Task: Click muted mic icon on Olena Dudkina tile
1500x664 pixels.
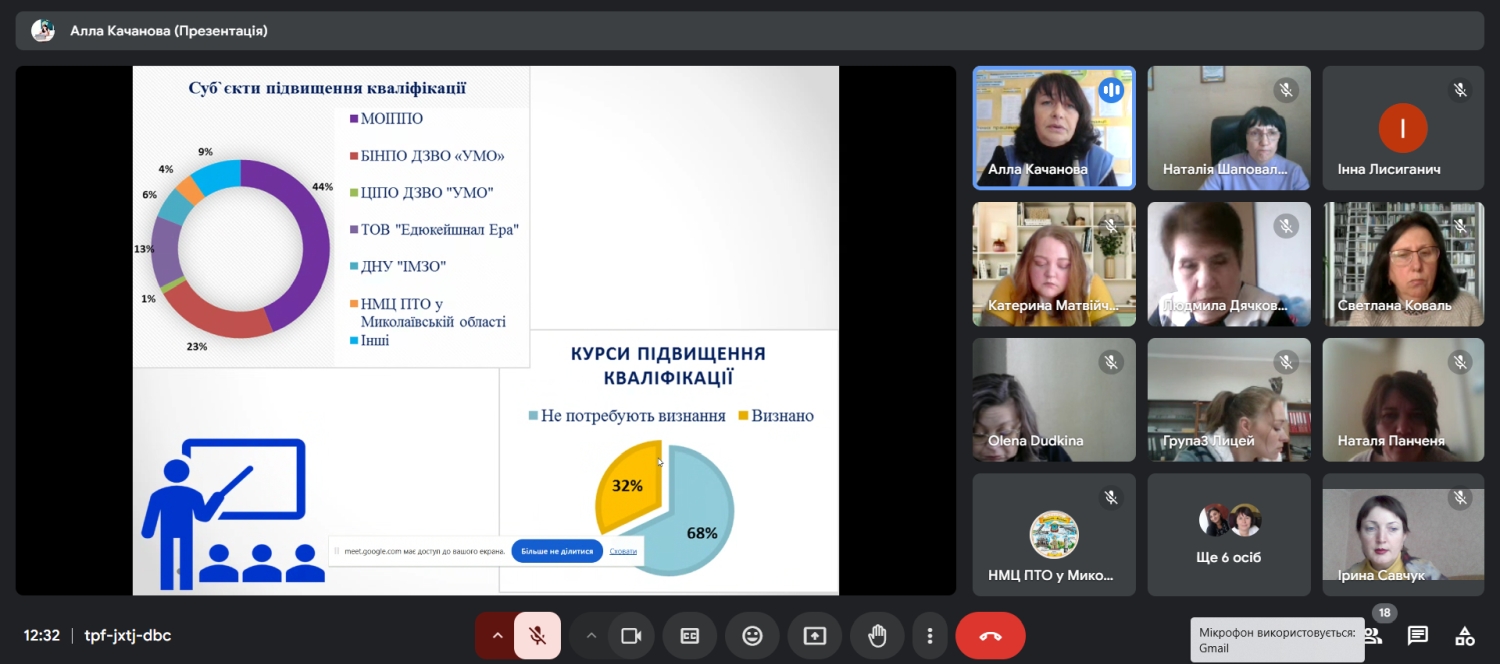Action: tap(1111, 362)
